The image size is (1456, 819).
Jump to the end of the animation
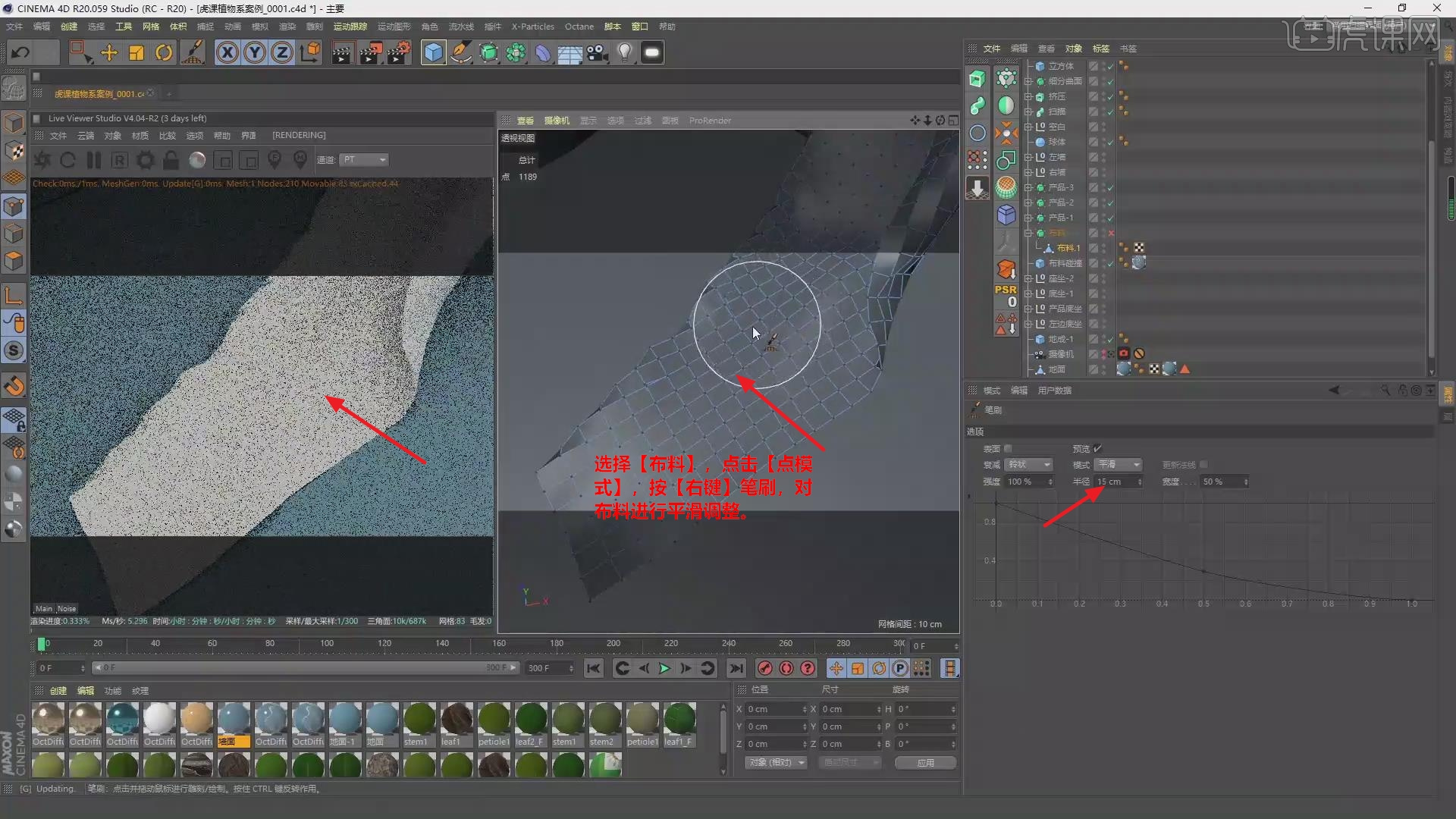click(736, 668)
